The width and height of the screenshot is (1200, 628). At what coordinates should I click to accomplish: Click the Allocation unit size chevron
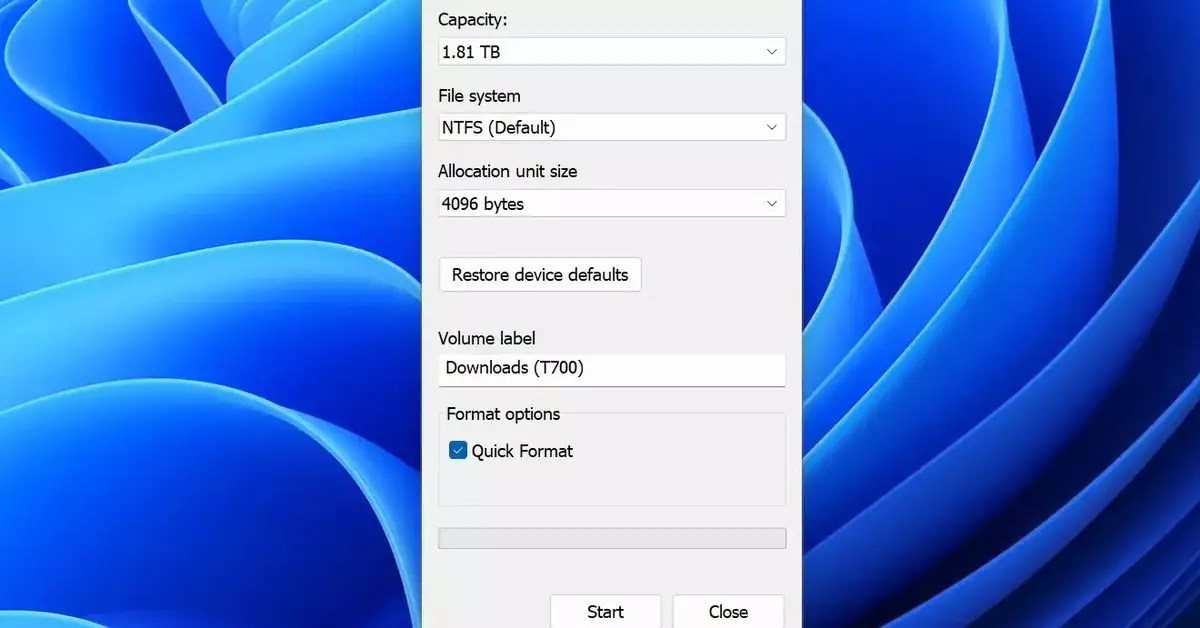click(770, 203)
